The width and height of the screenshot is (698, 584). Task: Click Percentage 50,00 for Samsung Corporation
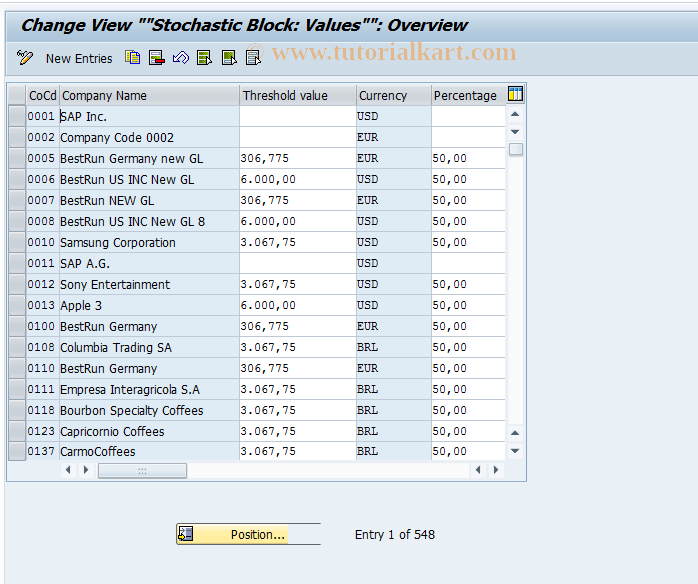coord(468,243)
